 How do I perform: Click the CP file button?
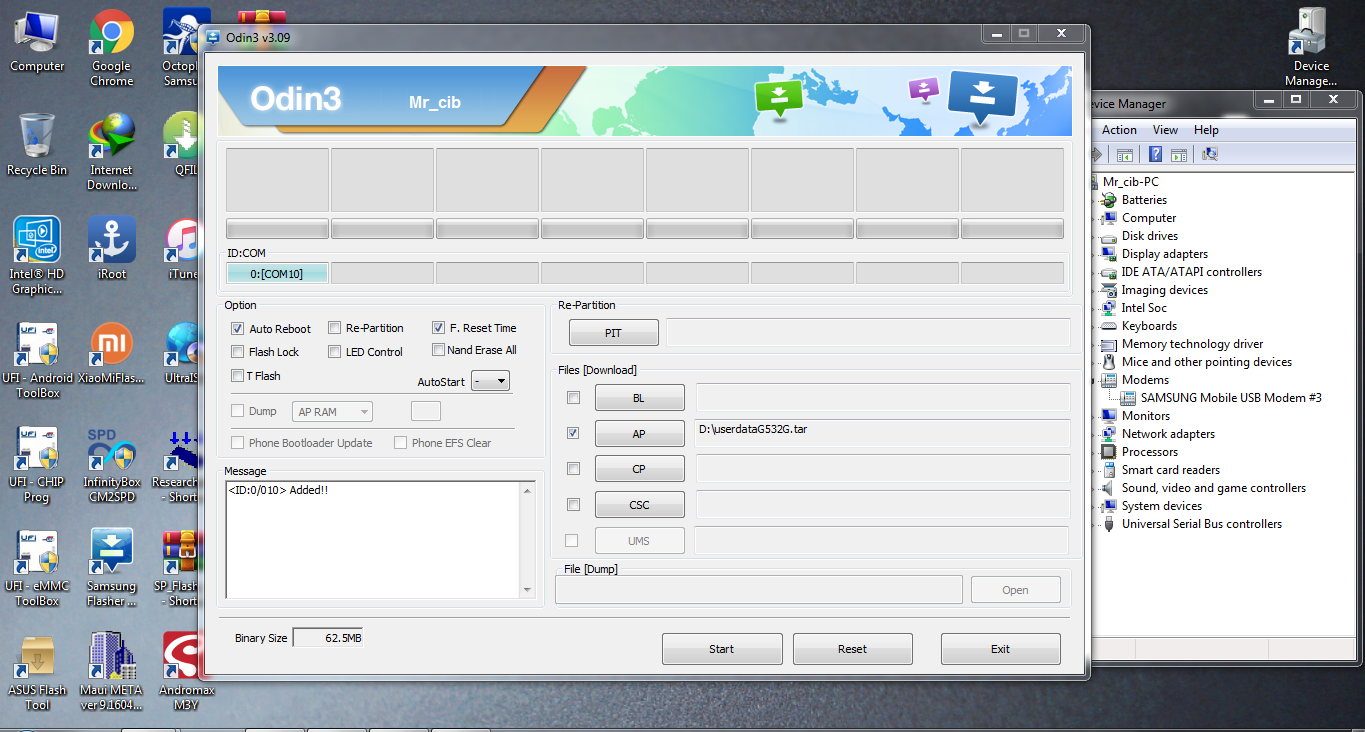(x=639, y=469)
